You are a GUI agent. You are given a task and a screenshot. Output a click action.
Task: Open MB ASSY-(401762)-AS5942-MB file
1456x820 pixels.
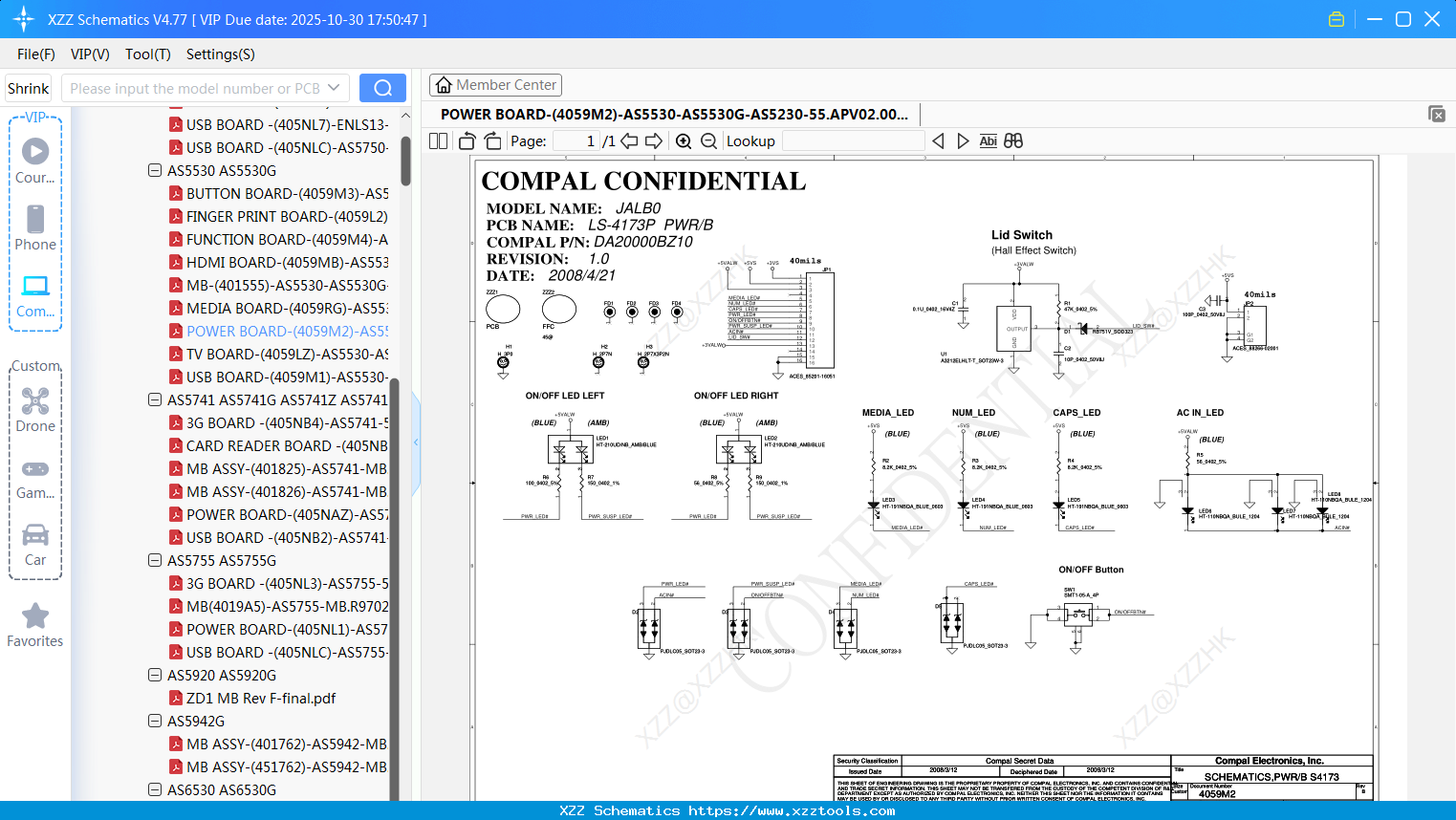[x=287, y=744]
